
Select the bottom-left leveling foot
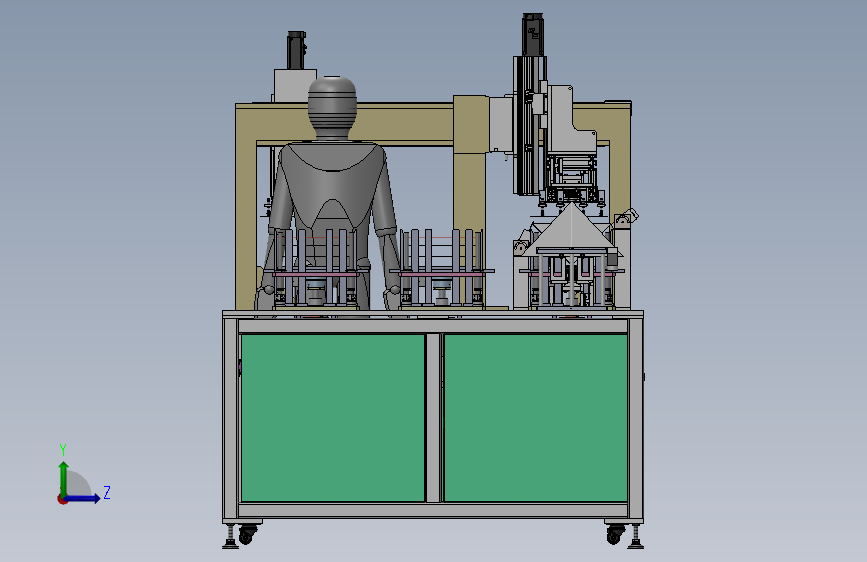pos(230,537)
